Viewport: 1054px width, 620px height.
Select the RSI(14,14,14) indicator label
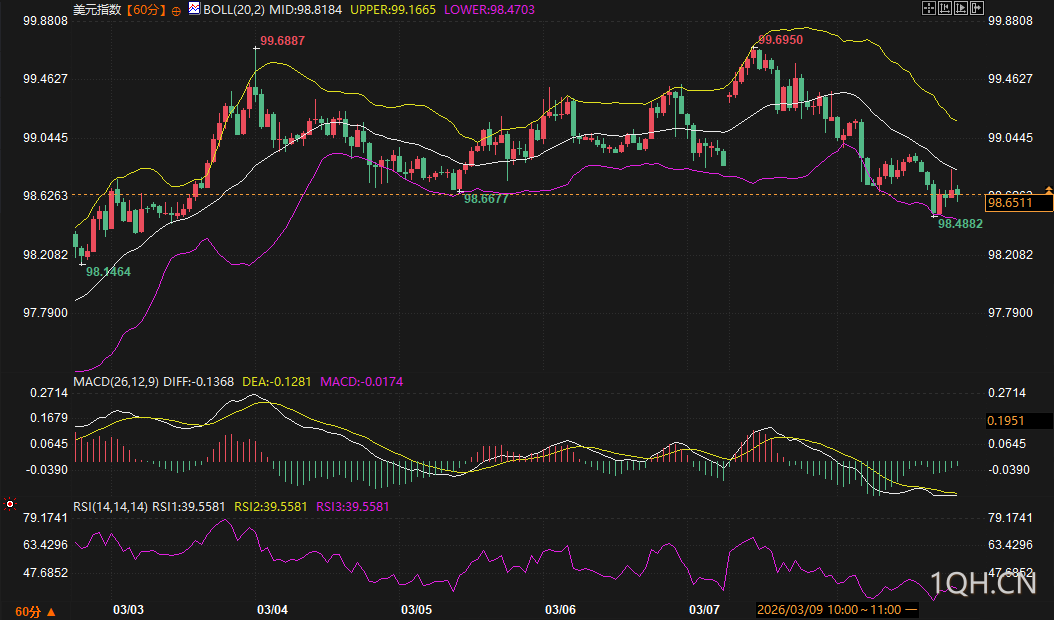pos(111,507)
